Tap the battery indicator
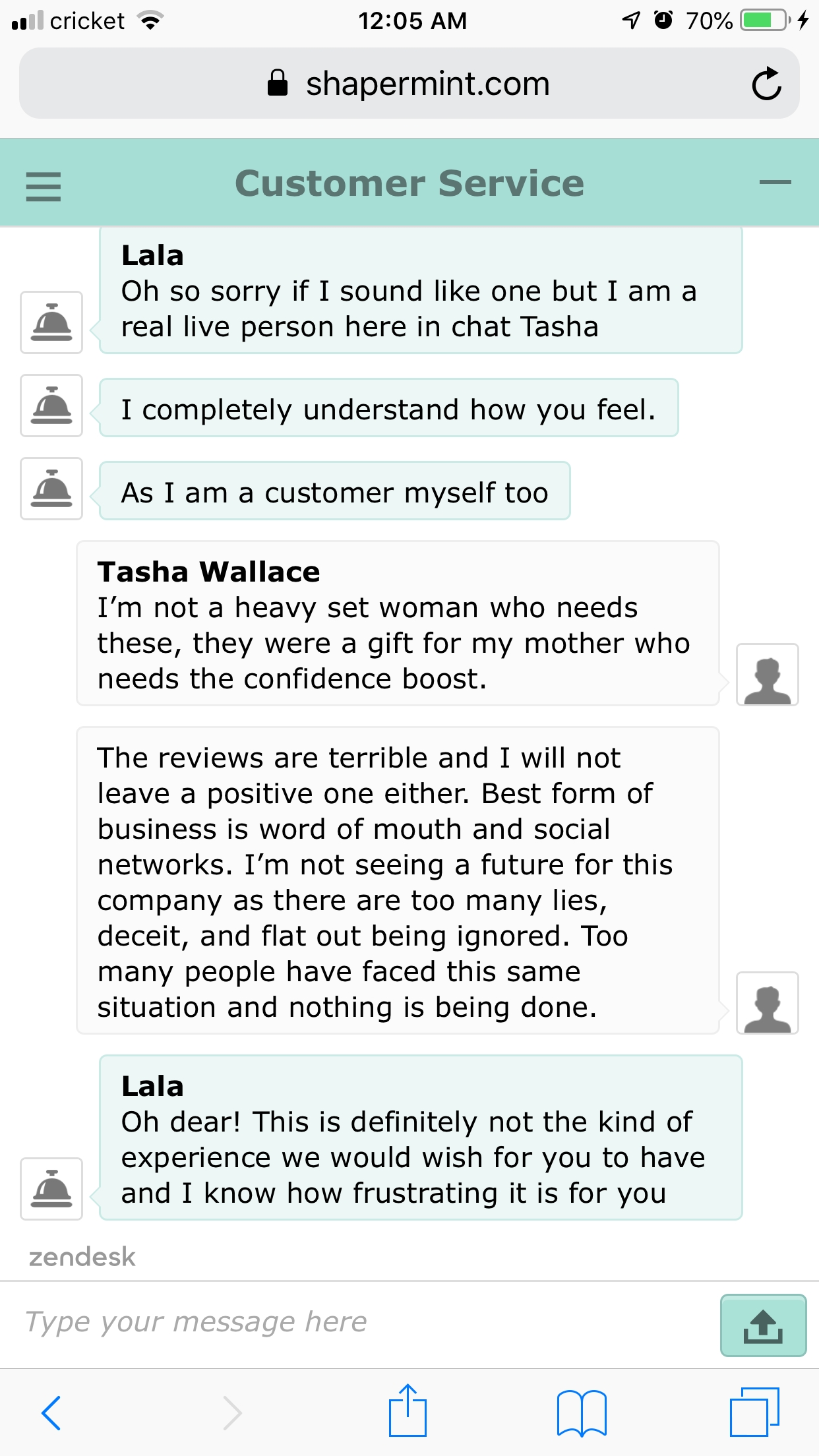This screenshot has height=1456, width=819. point(764,20)
